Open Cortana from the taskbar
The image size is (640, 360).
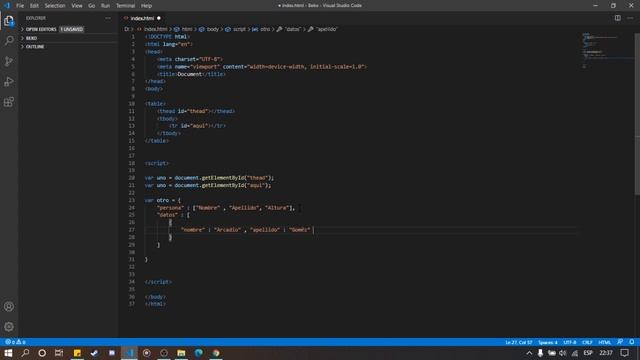tap(42, 353)
